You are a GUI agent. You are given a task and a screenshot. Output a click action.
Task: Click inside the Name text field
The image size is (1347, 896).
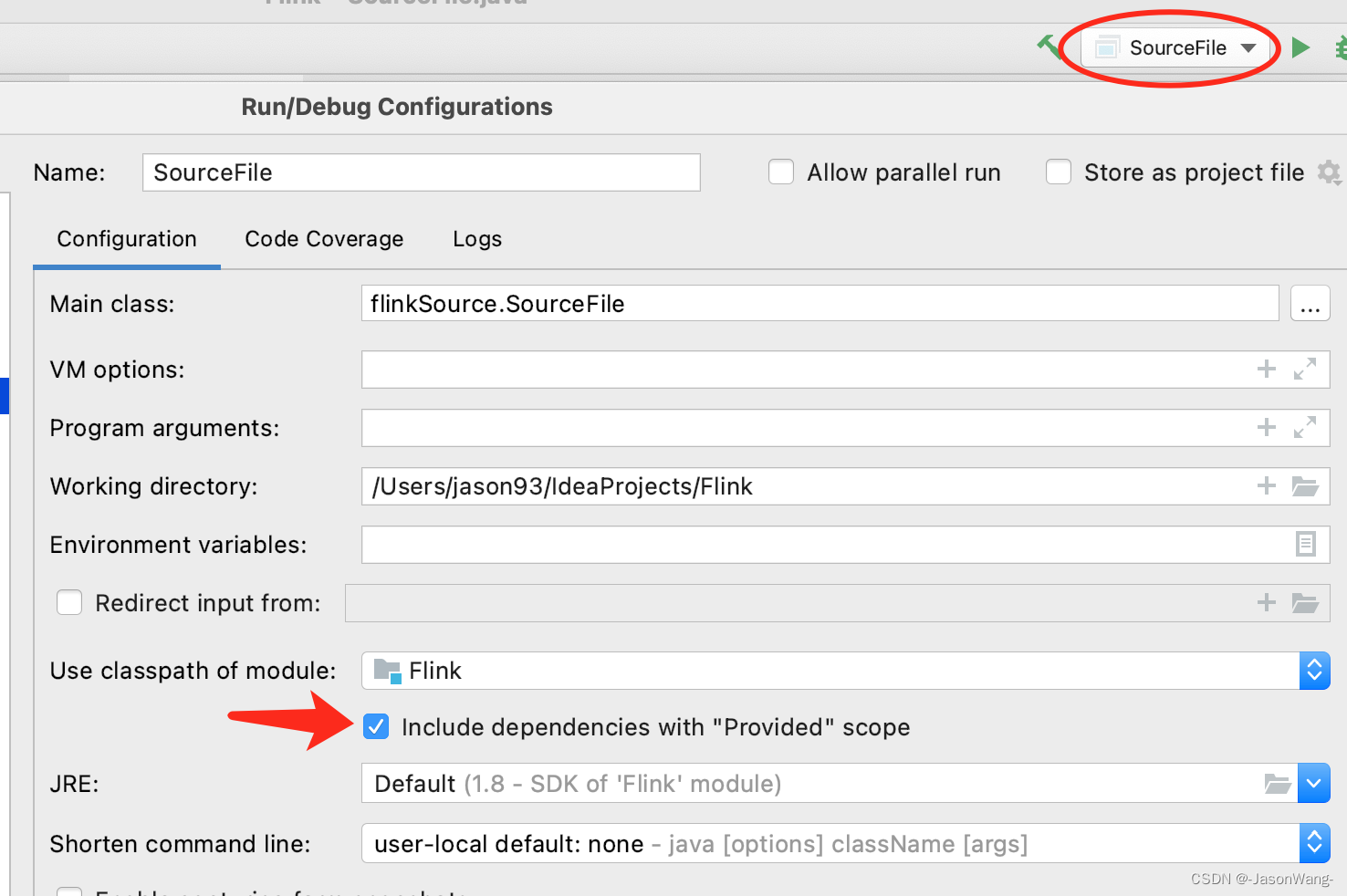(420, 172)
